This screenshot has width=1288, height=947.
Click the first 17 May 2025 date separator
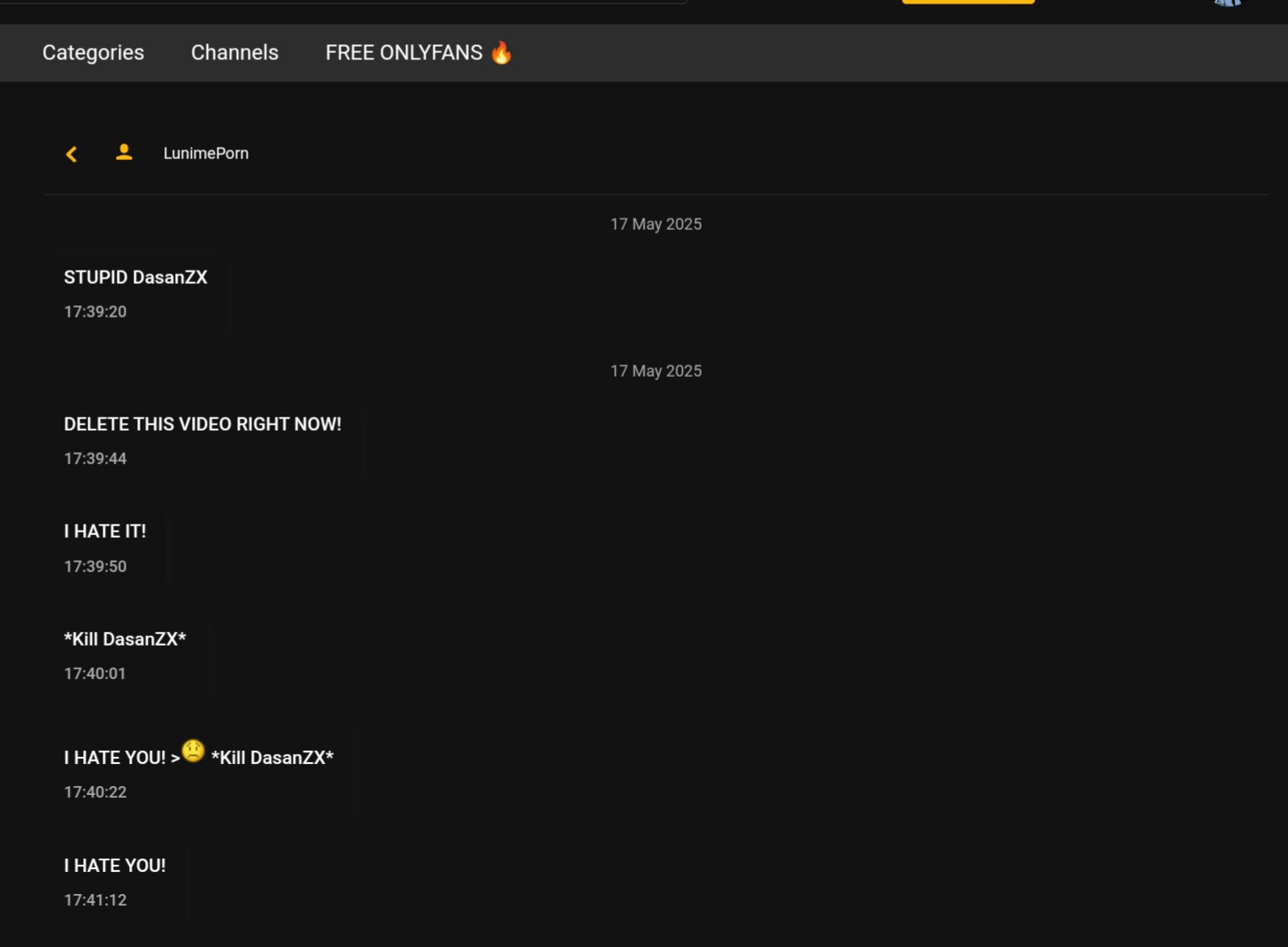pyautogui.click(x=655, y=224)
